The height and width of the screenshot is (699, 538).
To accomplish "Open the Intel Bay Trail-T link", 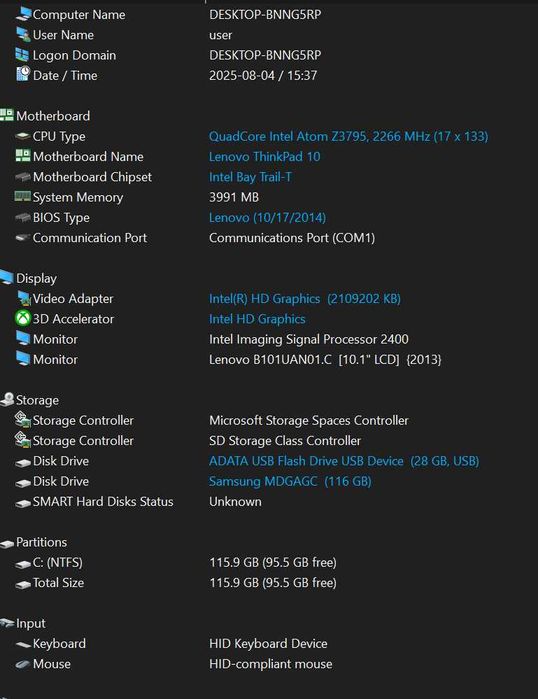I will tap(251, 177).
